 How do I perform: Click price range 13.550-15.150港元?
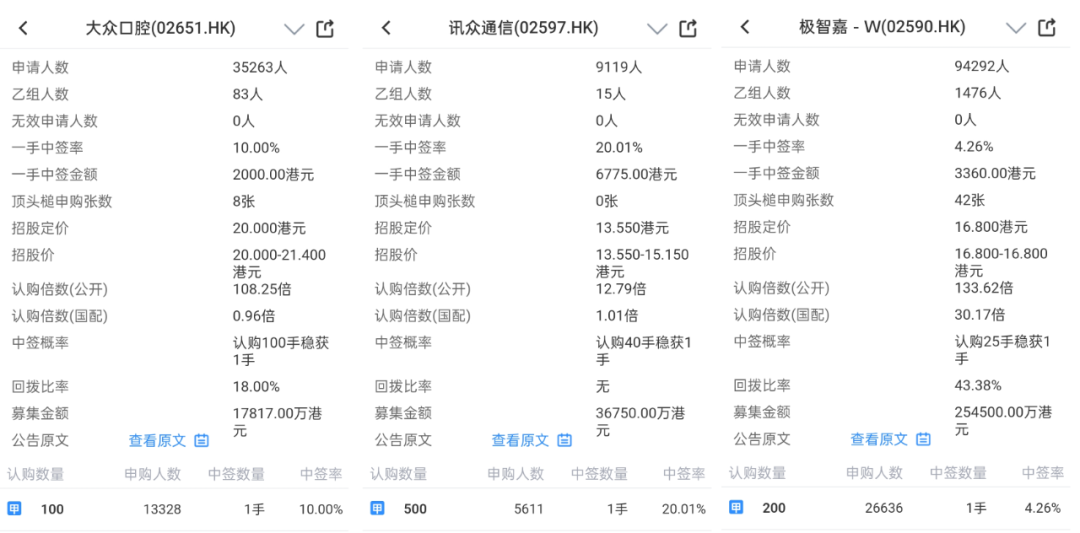642,262
